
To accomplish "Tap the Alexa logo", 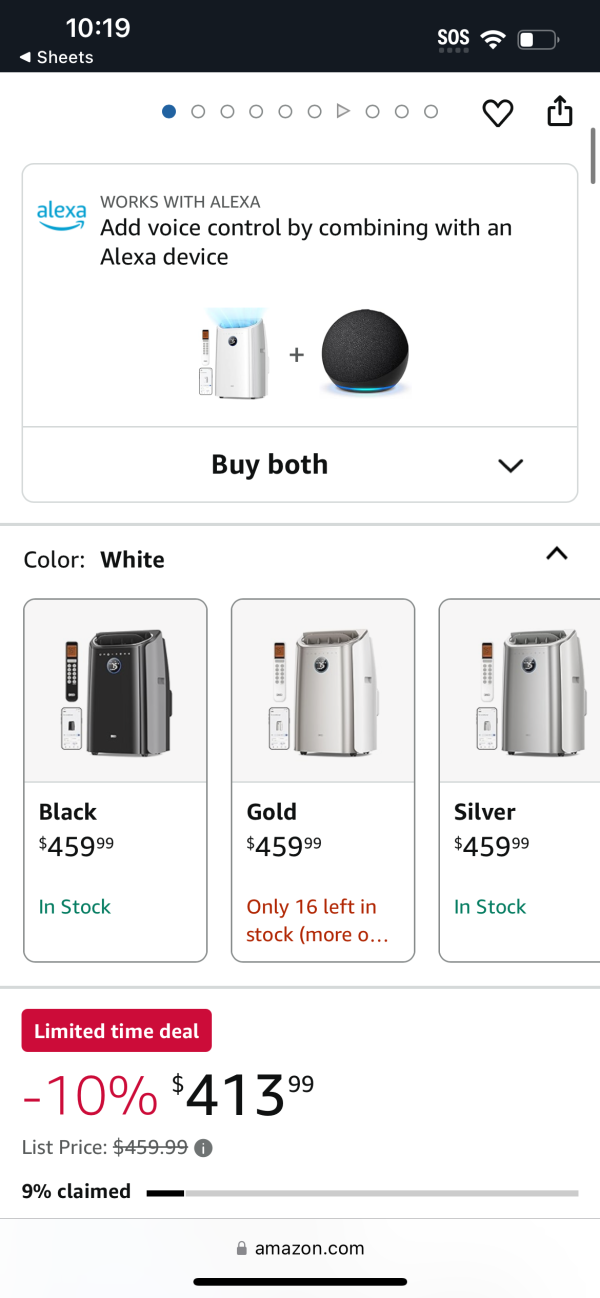I will pyautogui.click(x=61, y=215).
